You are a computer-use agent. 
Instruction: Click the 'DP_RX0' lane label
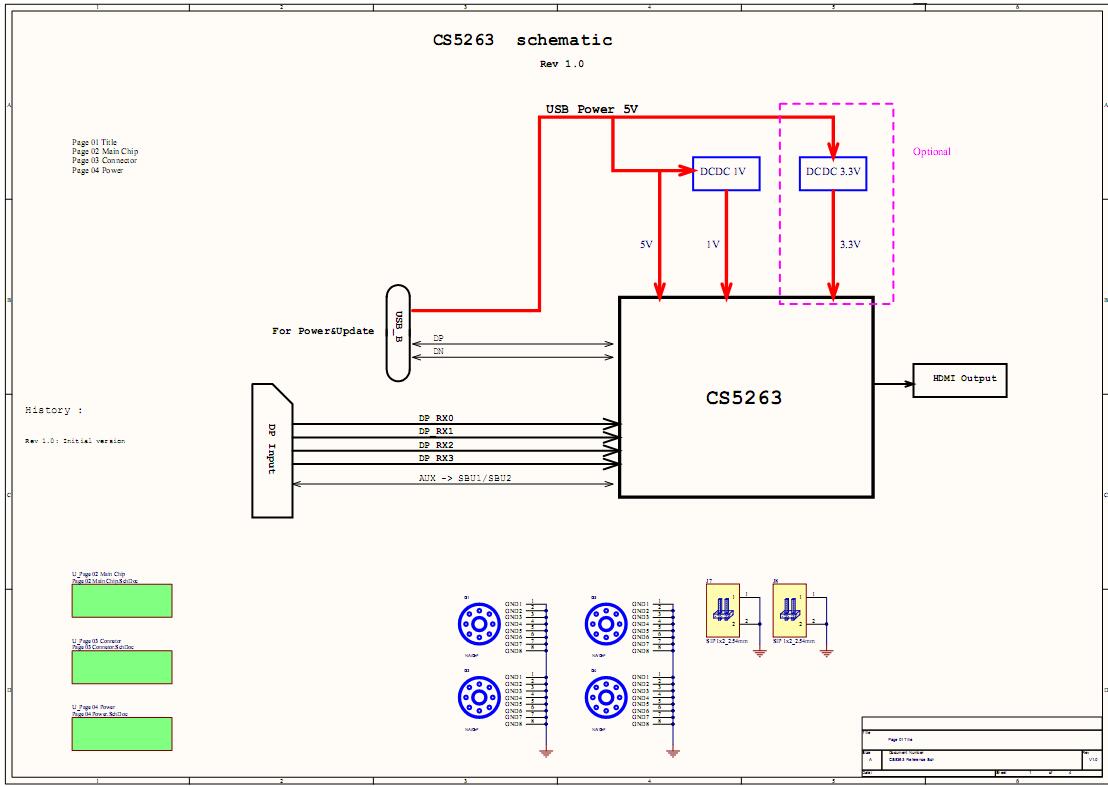tap(436, 418)
